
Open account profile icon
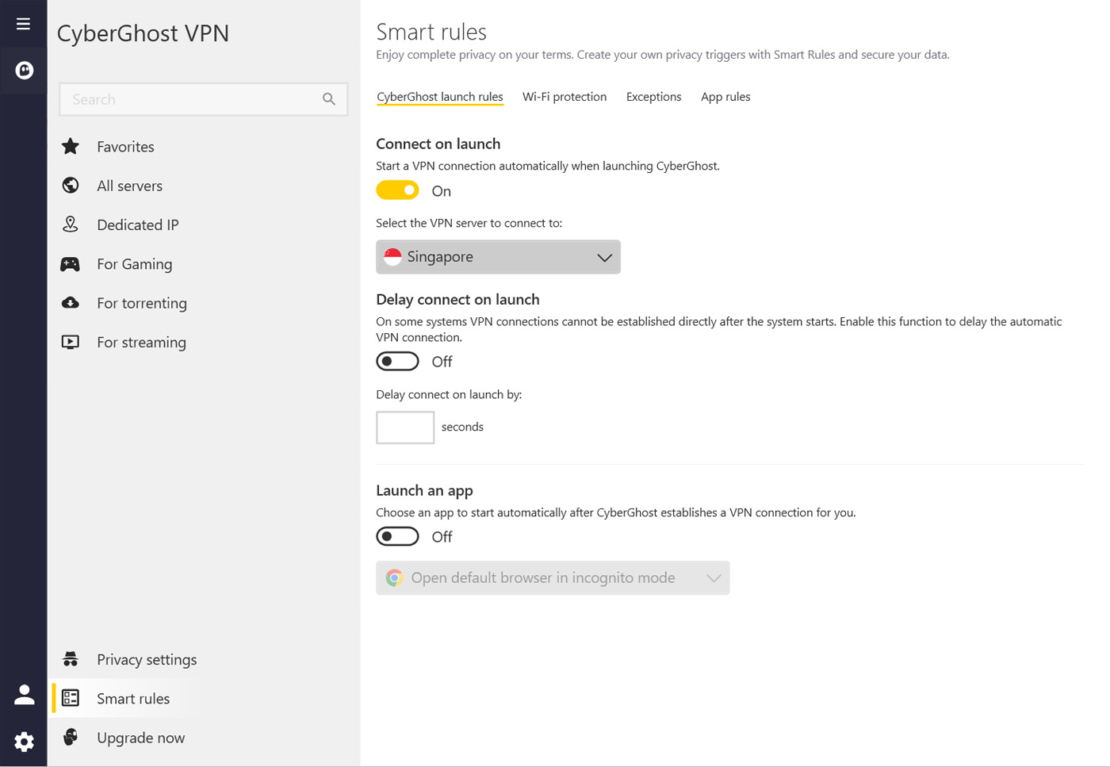click(22, 694)
